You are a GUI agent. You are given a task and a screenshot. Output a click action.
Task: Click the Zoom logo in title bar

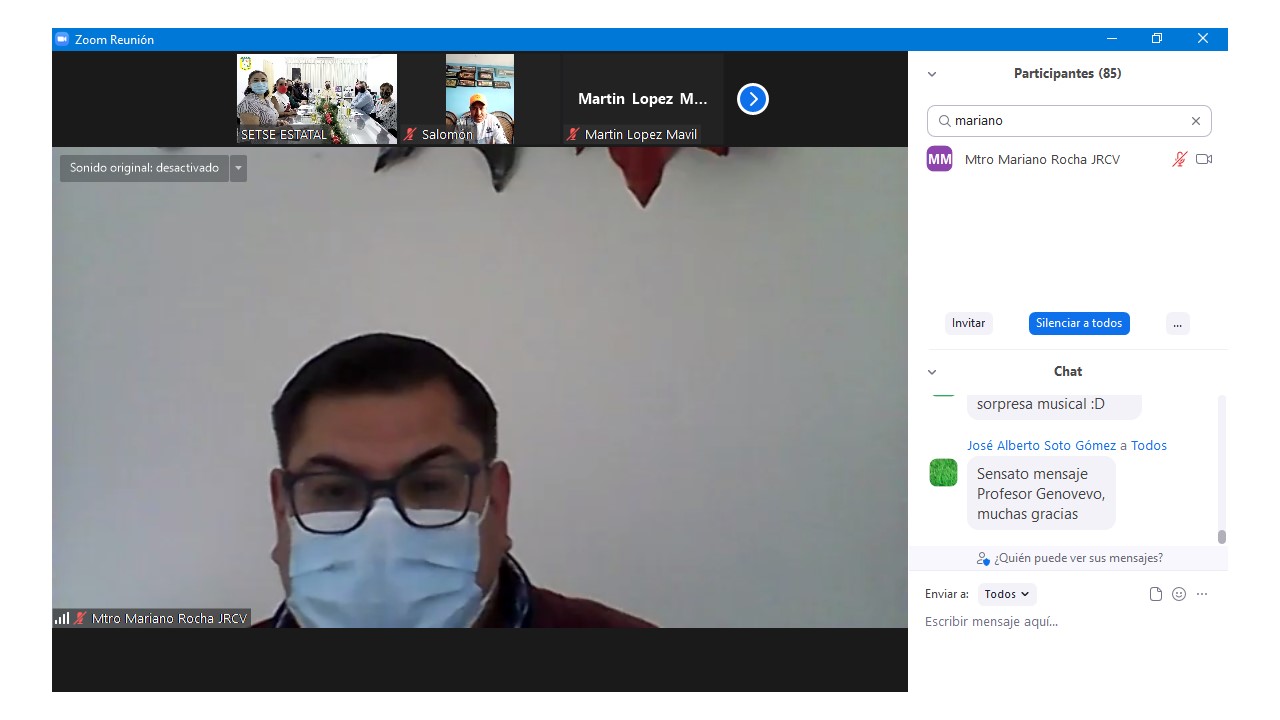pyautogui.click(x=62, y=39)
